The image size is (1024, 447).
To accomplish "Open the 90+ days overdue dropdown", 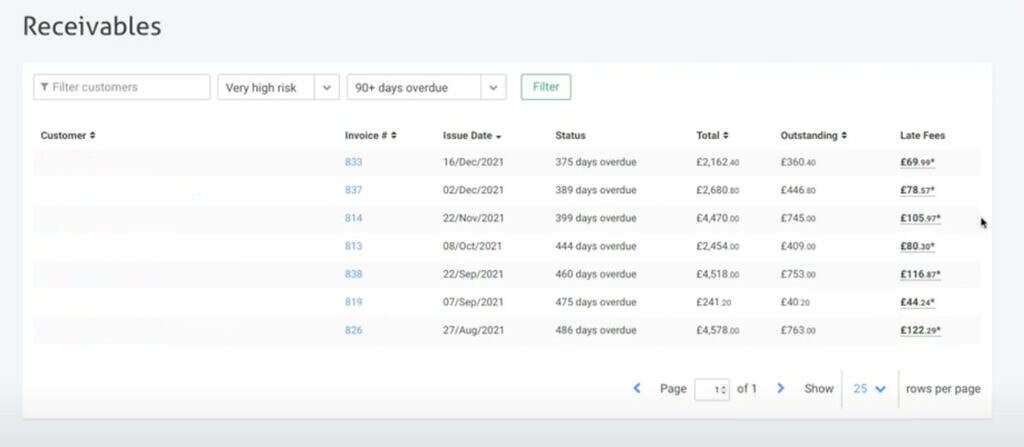I will pos(425,88).
